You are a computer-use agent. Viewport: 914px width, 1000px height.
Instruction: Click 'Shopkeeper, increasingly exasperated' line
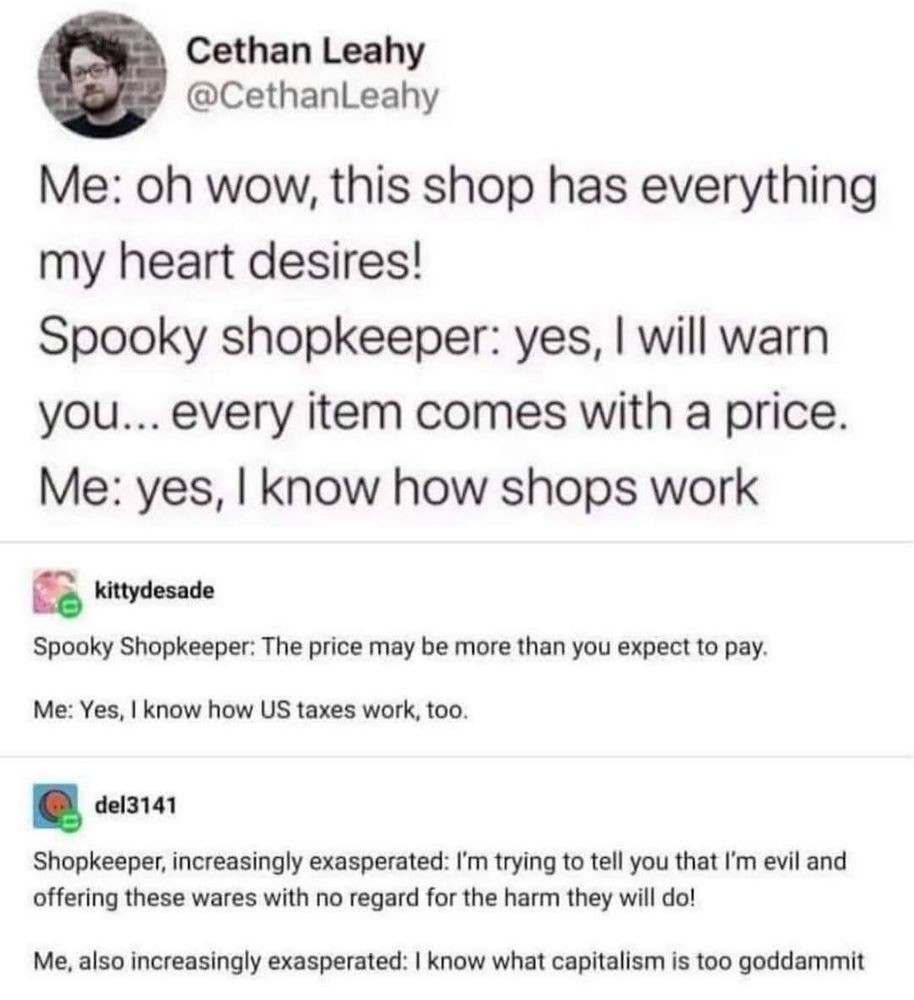pyautogui.click(x=439, y=862)
